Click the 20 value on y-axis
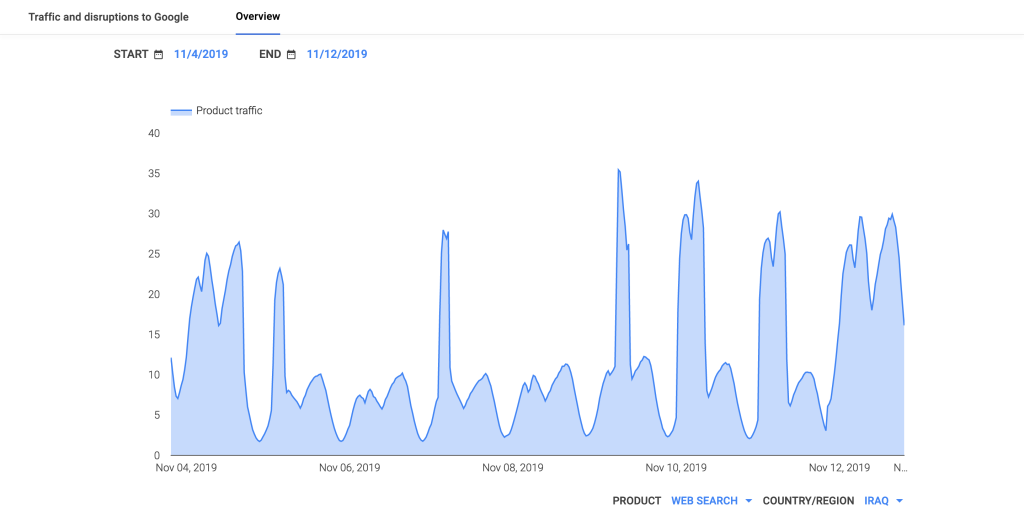The height and width of the screenshot is (530, 1024). click(154, 294)
